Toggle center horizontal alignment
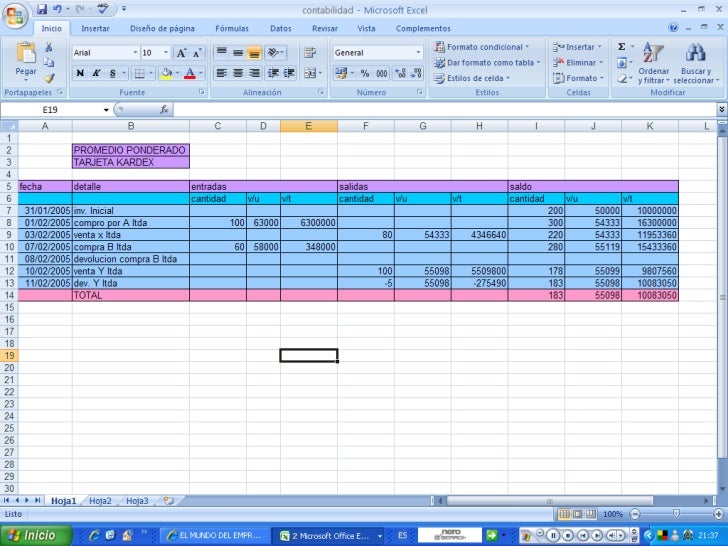The width and height of the screenshot is (728, 546). (x=238, y=73)
